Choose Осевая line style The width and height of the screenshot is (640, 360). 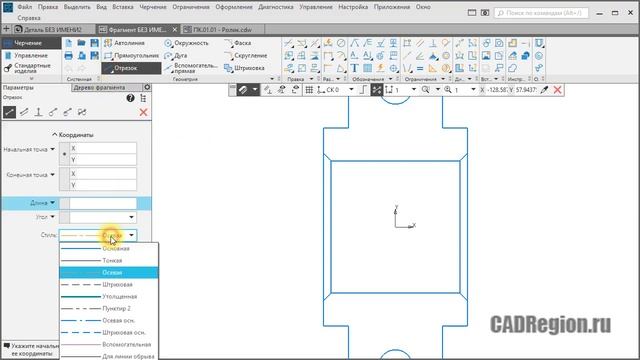pyautogui.click(x=109, y=272)
